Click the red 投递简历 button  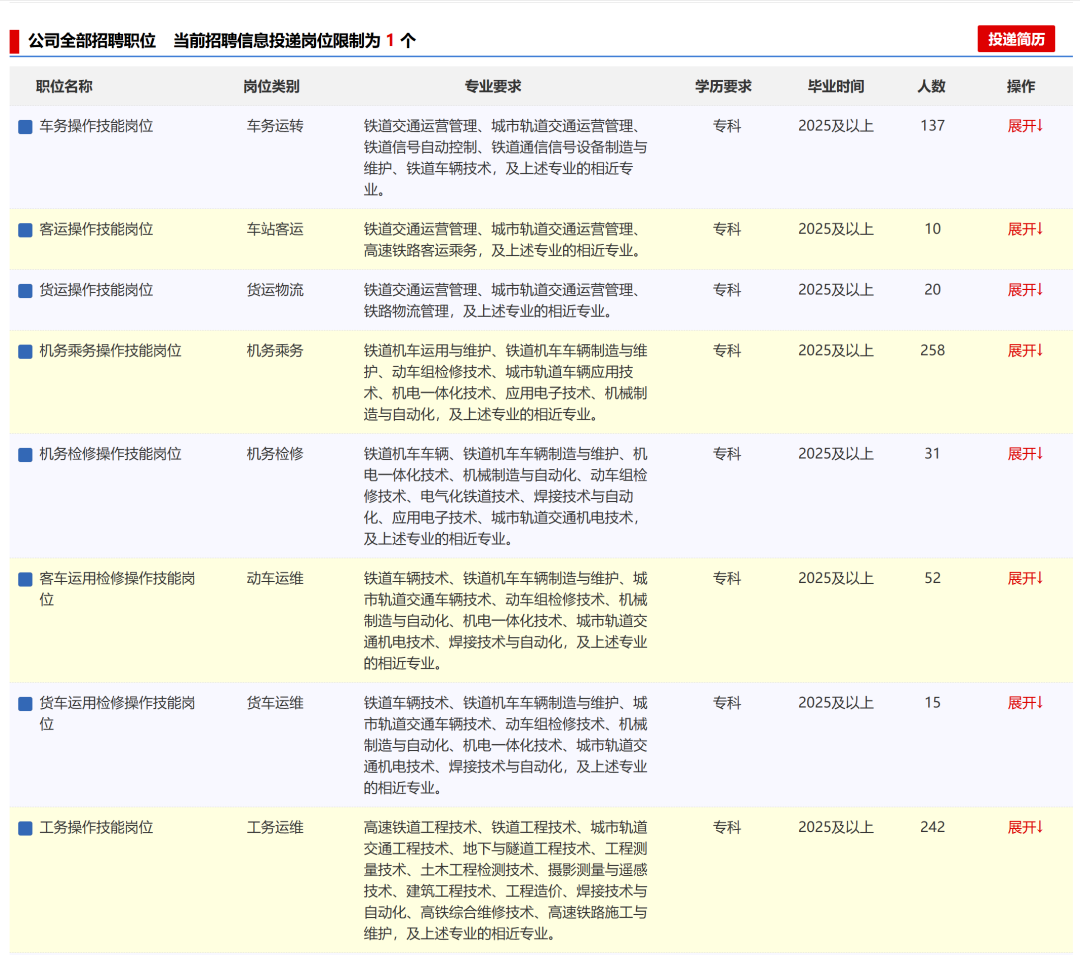tap(1016, 39)
